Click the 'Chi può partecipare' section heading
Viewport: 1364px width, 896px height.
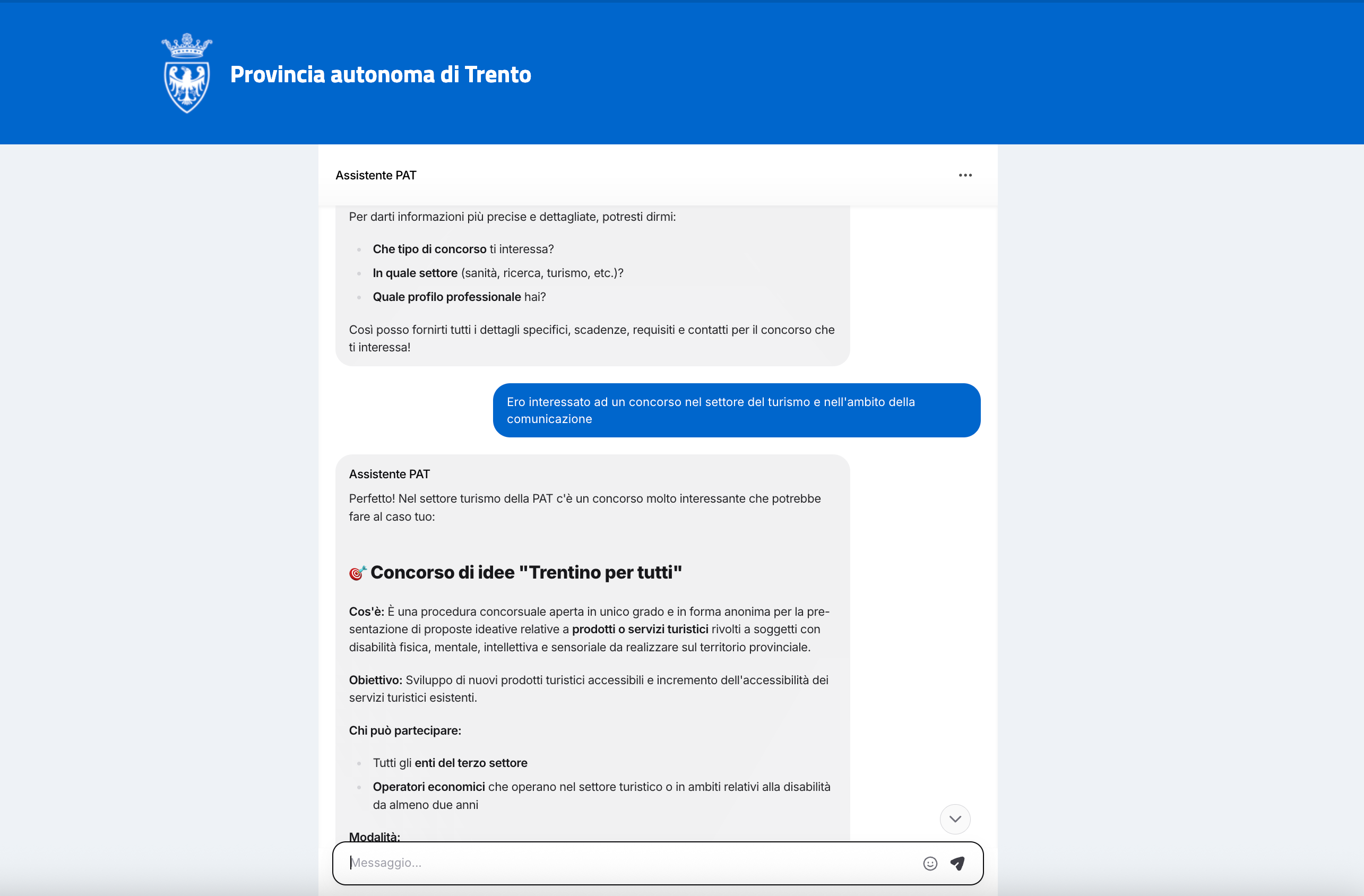[x=404, y=730]
